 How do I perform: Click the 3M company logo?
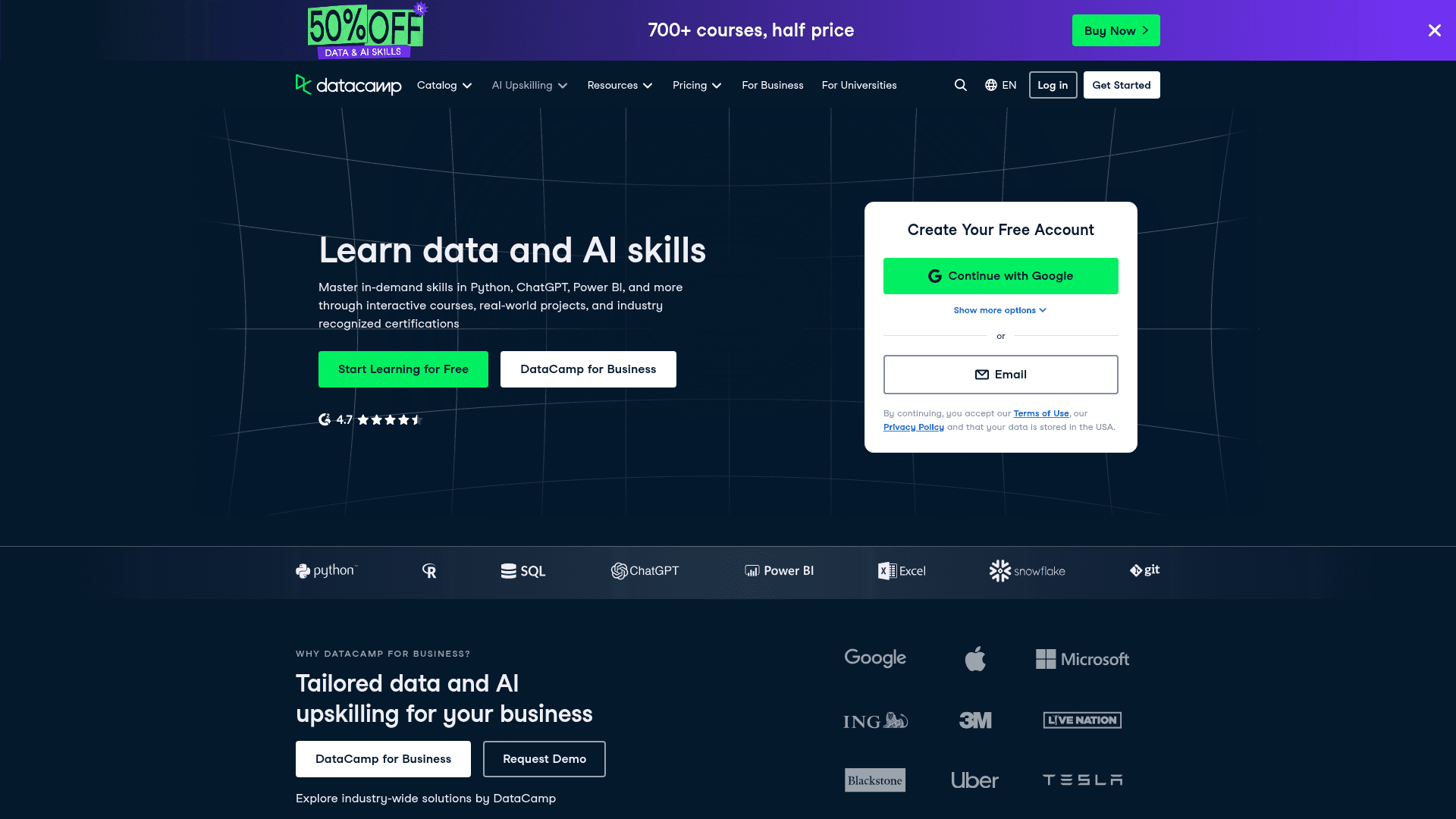coord(975,720)
